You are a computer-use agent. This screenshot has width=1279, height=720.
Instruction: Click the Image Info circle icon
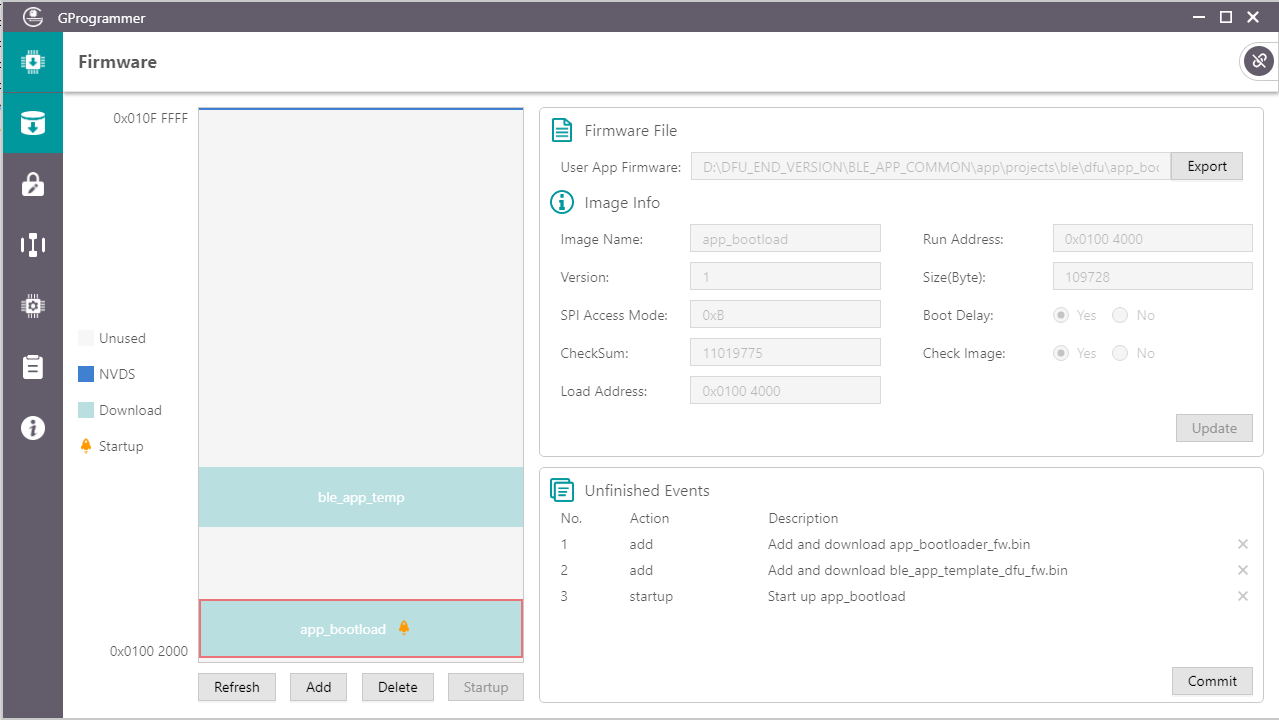[562, 203]
